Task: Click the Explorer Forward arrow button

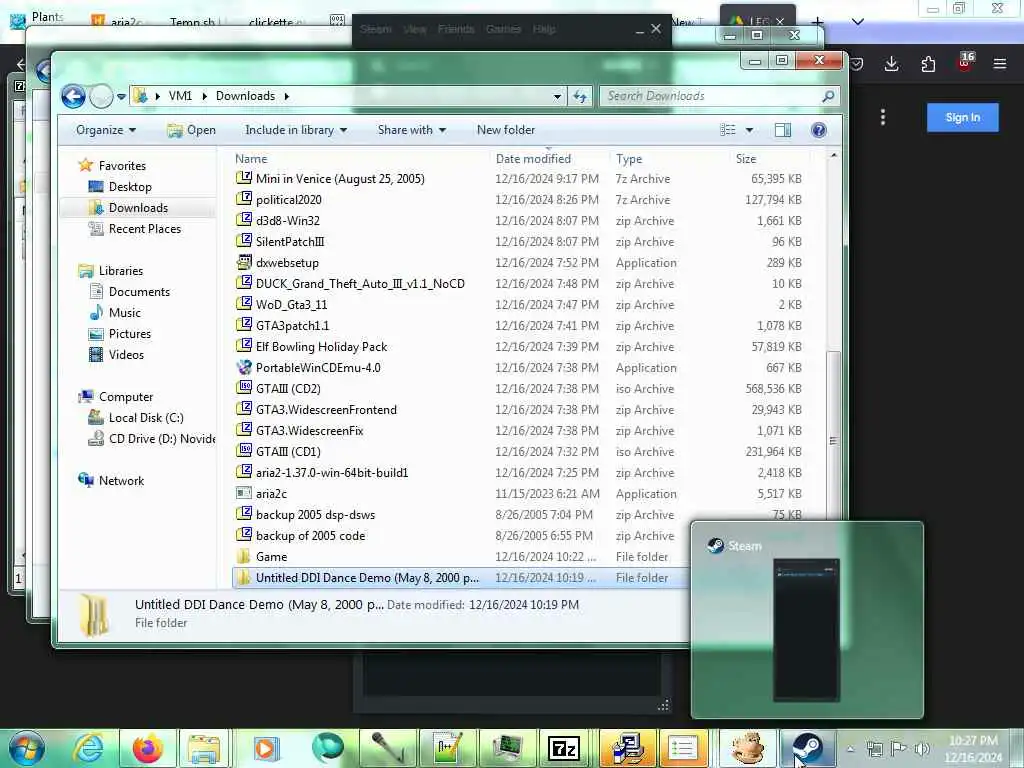Action: pos(101,97)
